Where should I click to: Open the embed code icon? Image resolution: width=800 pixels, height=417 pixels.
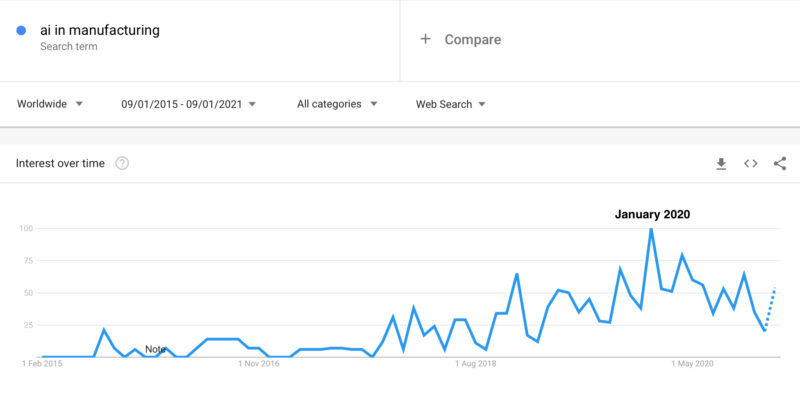click(x=751, y=163)
